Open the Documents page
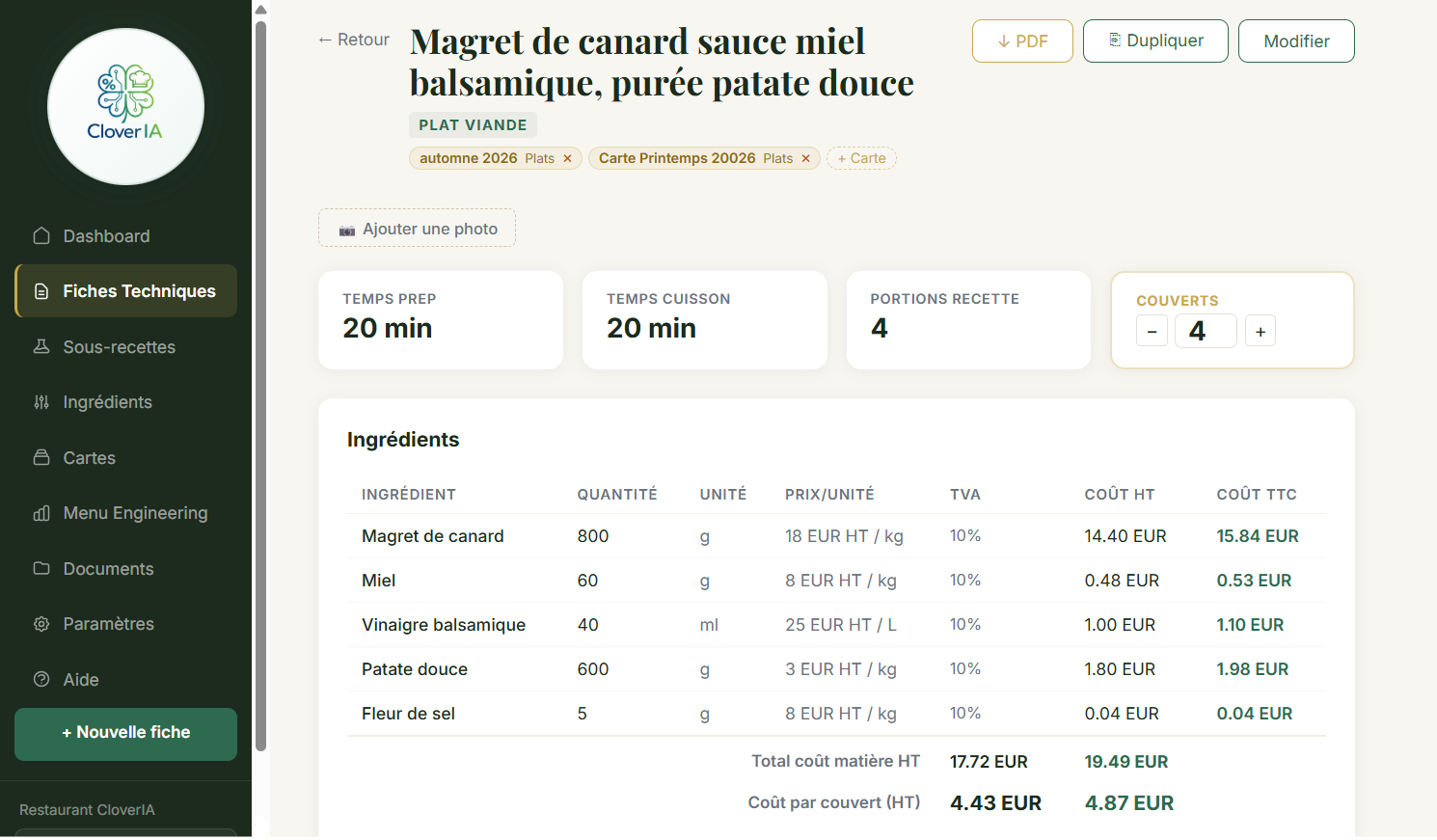Image resolution: width=1437 pixels, height=840 pixels. click(125, 568)
